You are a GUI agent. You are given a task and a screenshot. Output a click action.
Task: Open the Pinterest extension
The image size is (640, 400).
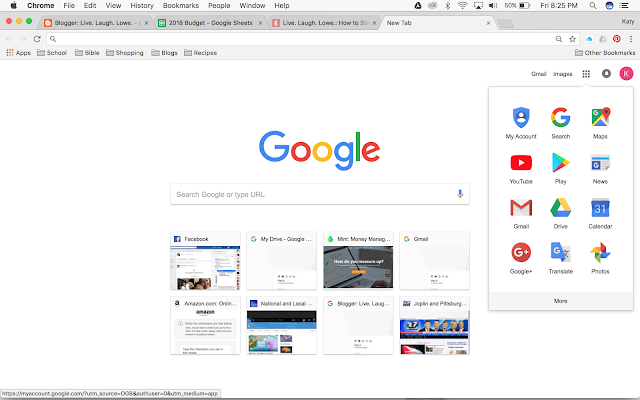(x=616, y=39)
